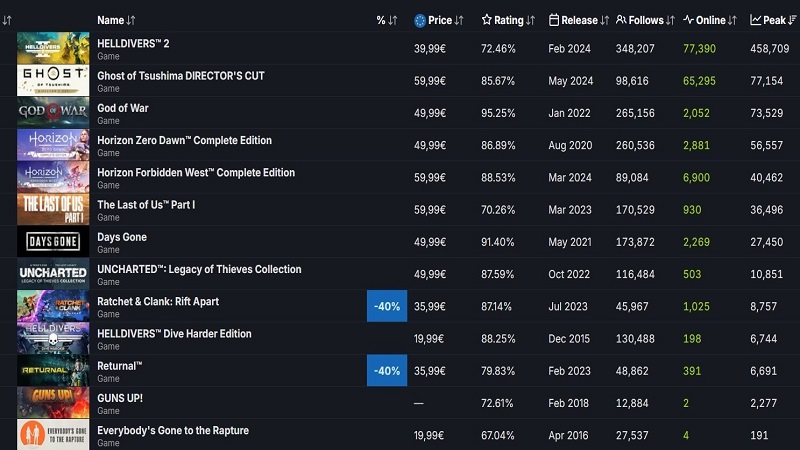
Task: Open Everybody's Gone to the Rapture
Action: coord(172,430)
